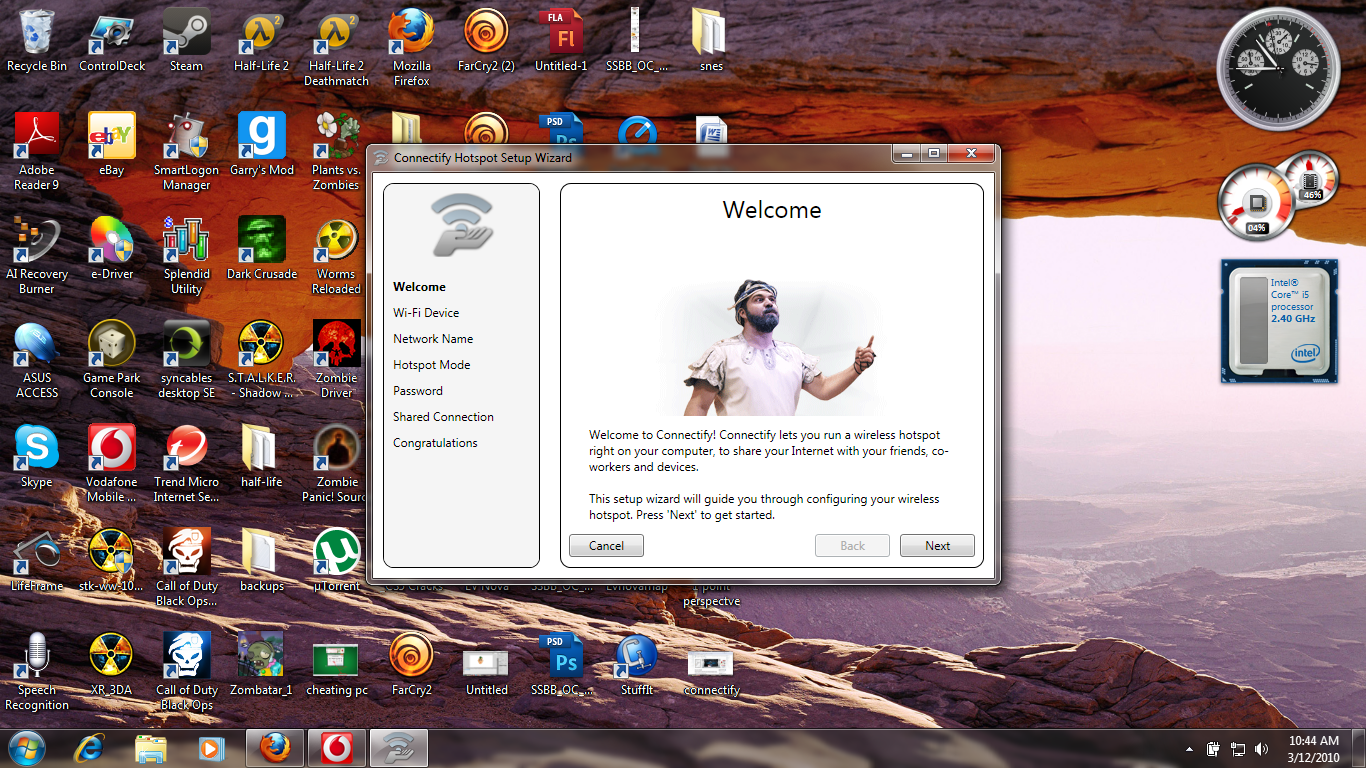Click the Zombatar_1 image icon
Viewport: 1366px width, 768px height.
tap(262, 665)
